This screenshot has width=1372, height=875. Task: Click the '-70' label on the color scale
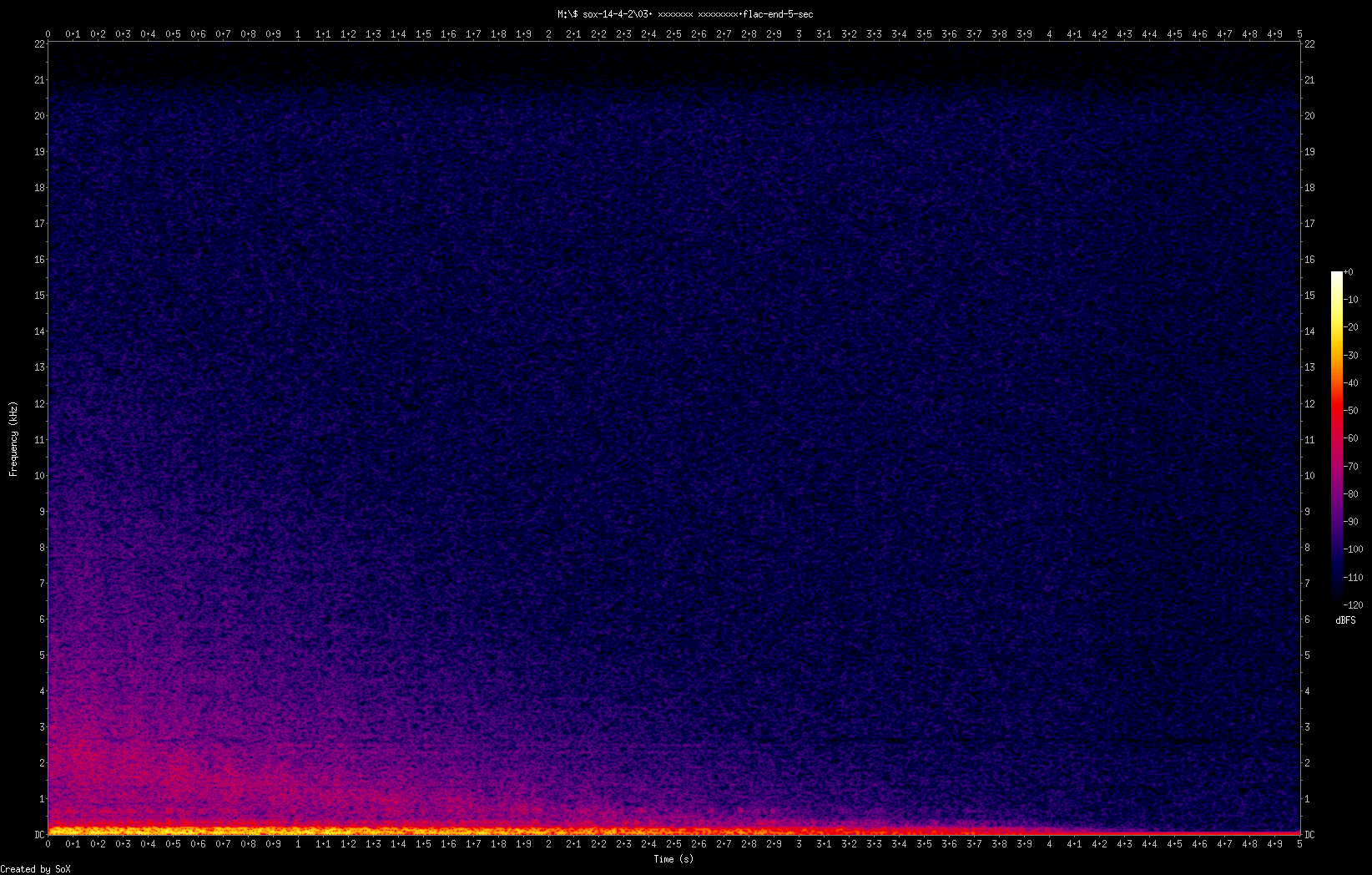(x=1352, y=467)
